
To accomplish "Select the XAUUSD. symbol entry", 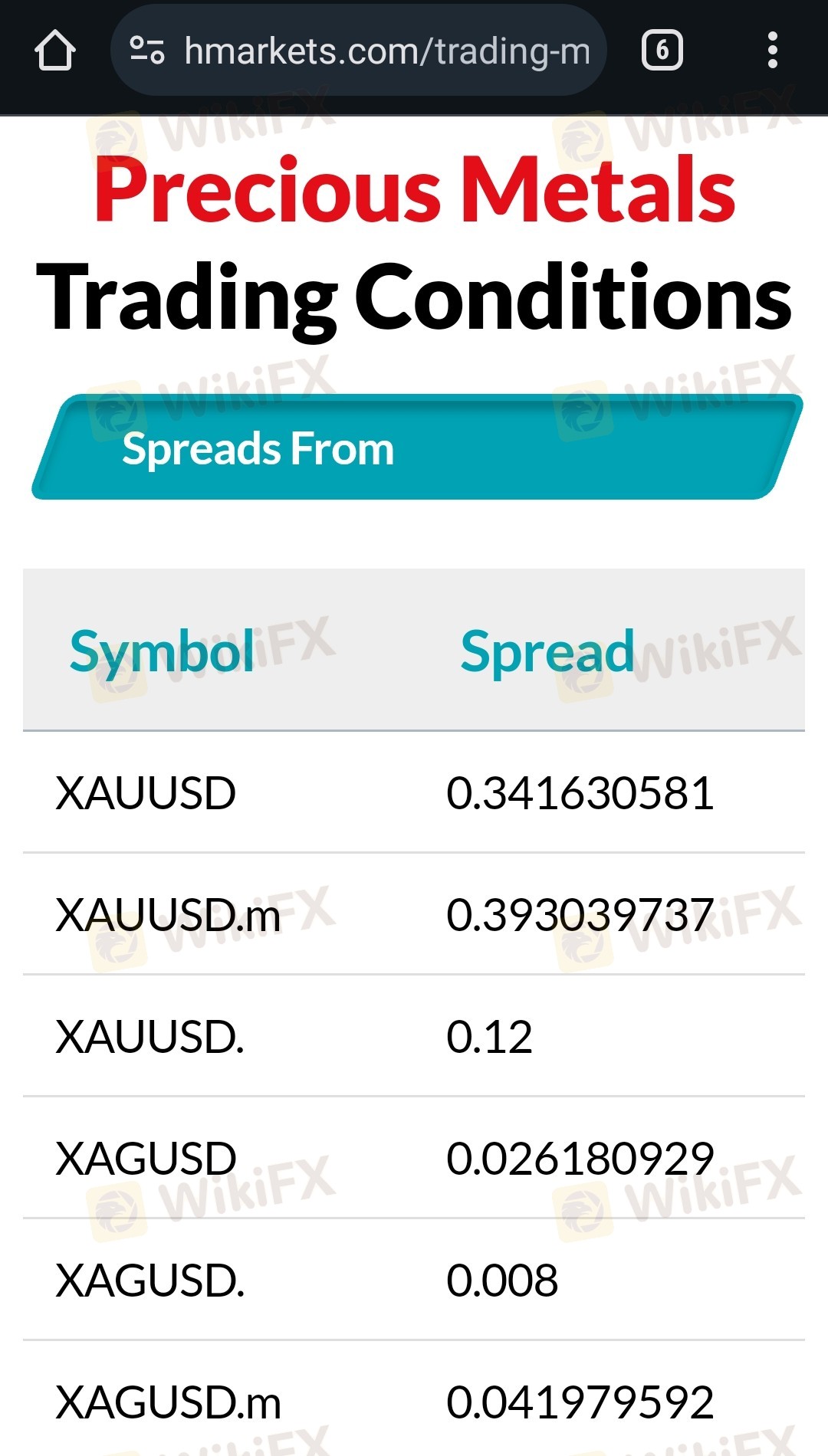I will point(150,1037).
